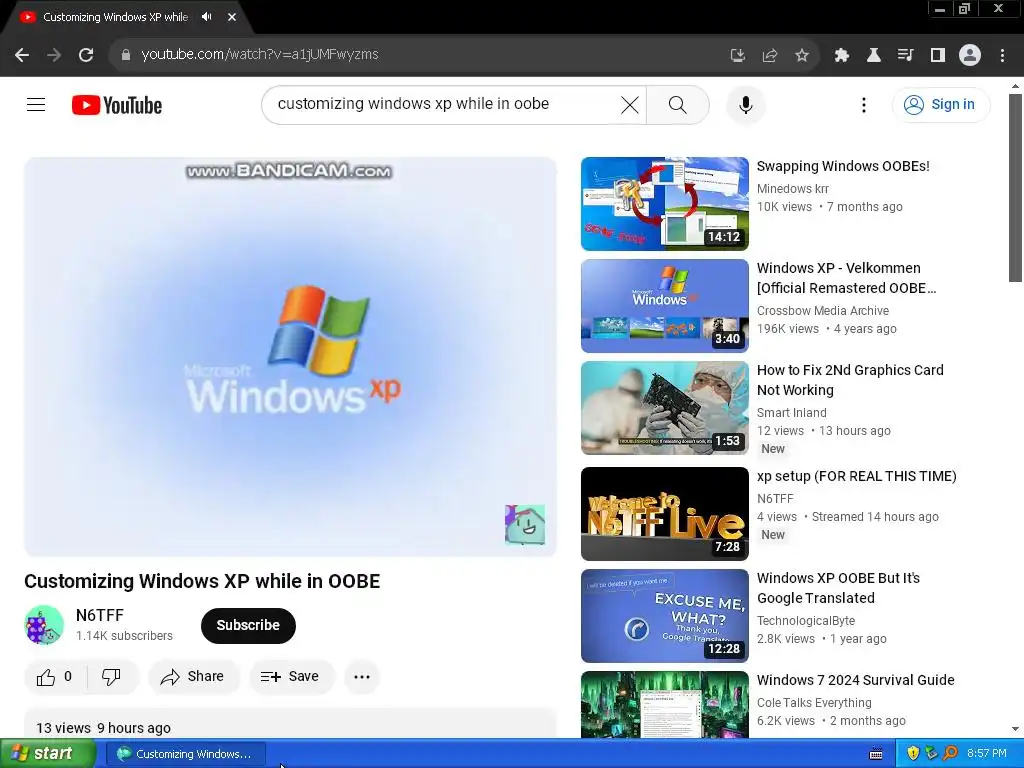Subscribe to N6TFF channel
The height and width of the screenshot is (768, 1024).
click(248, 626)
